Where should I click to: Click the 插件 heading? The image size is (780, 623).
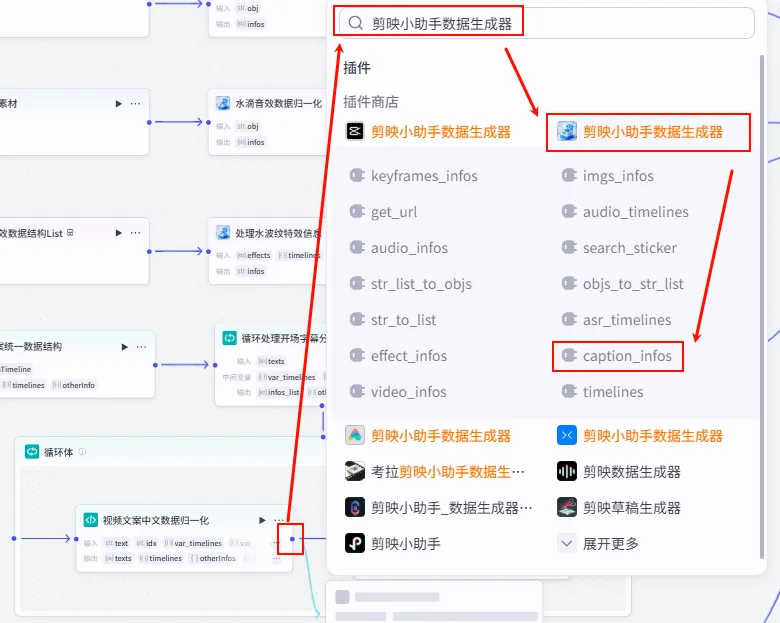click(x=357, y=68)
